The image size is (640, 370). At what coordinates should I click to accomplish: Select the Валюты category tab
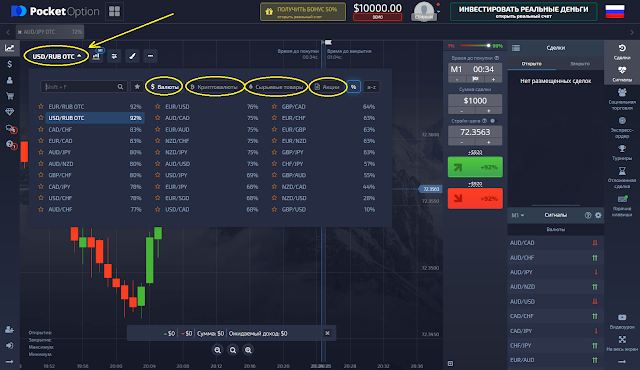[164, 86]
